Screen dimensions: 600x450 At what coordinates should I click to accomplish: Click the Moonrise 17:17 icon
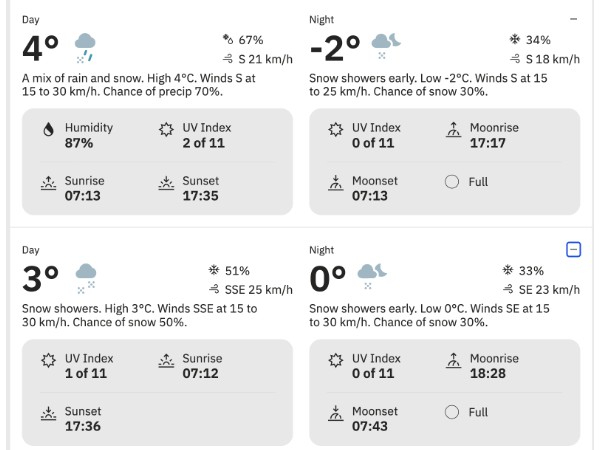(x=453, y=129)
